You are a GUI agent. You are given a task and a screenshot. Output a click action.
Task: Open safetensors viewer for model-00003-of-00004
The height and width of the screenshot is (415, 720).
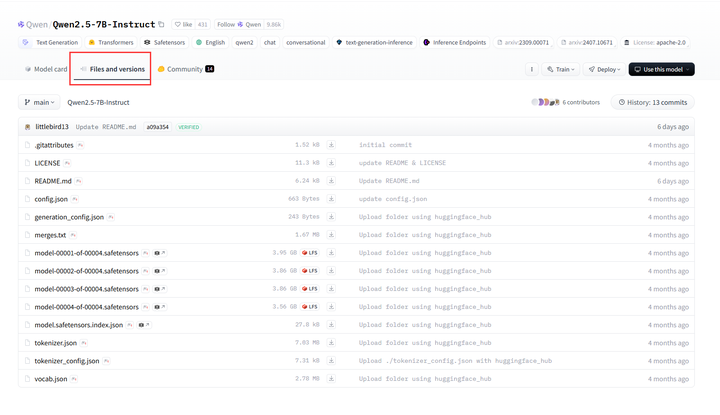(x=159, y=289)
